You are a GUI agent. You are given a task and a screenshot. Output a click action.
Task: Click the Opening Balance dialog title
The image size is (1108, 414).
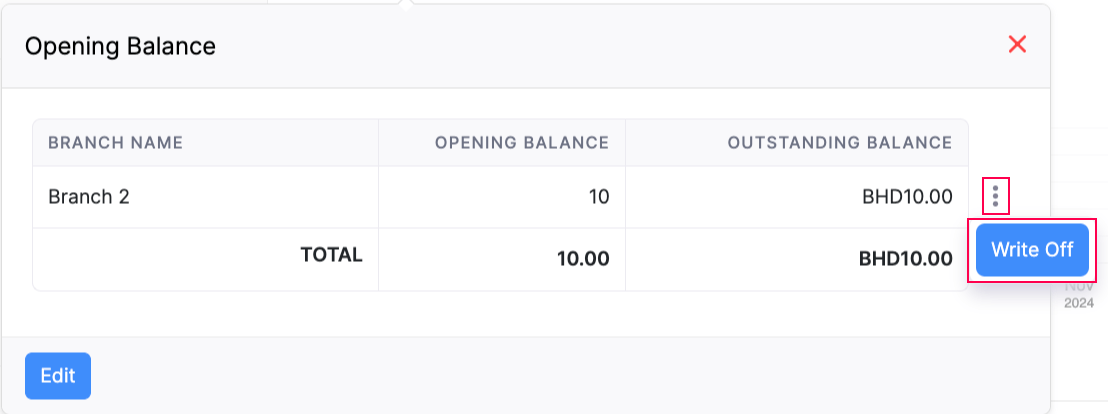coord(120,46)
